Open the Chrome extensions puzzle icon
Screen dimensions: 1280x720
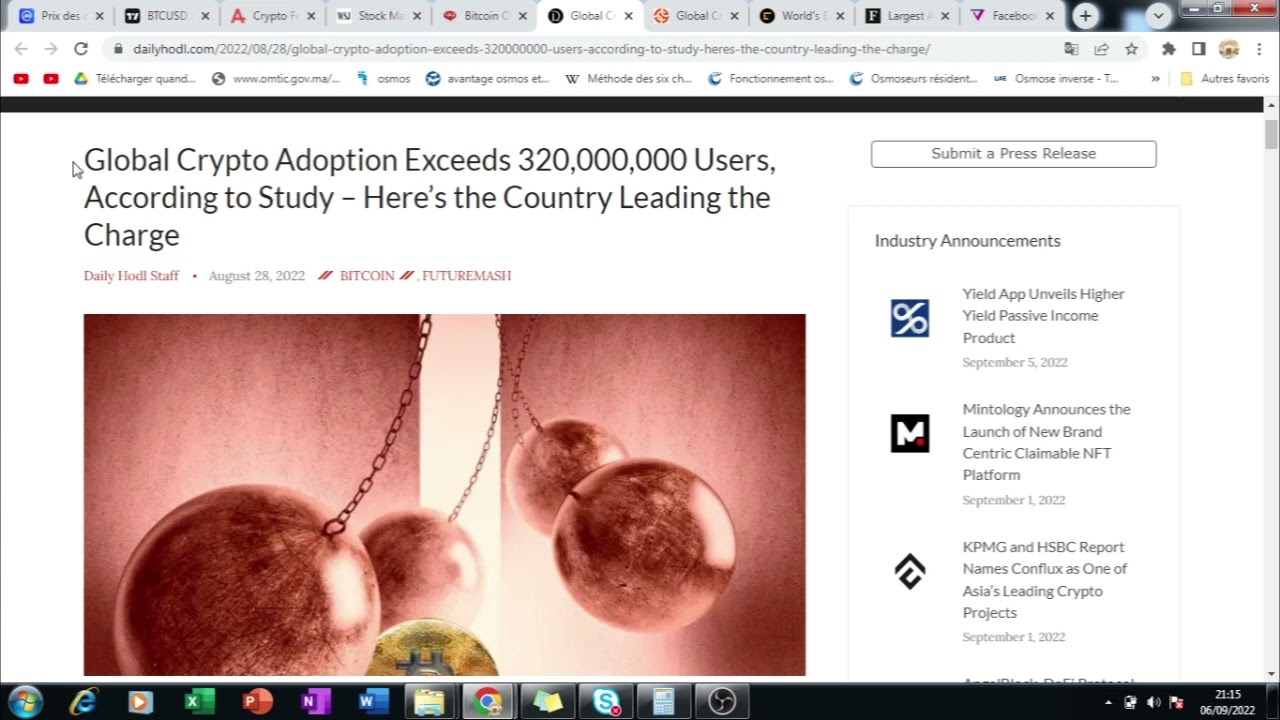coord(1168,49)
